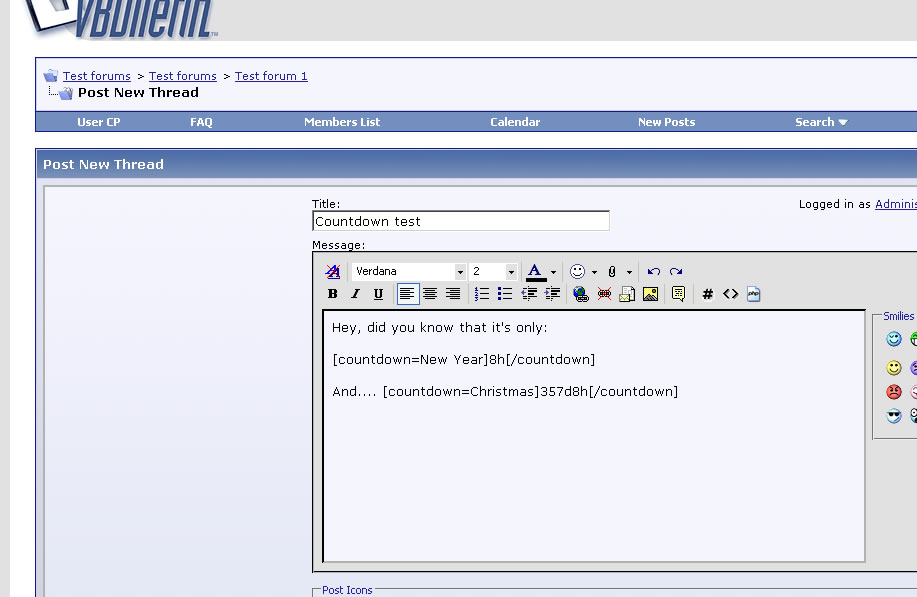
Task: Center align the message text
Action: pyautogui.click(x=430, y=294)
